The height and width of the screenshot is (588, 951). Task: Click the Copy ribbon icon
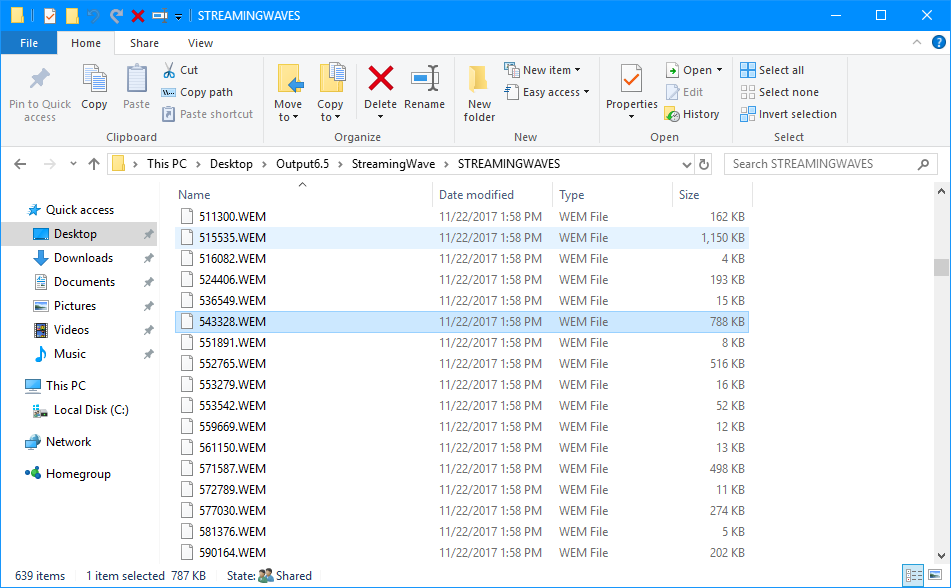(x=94, y=79)
